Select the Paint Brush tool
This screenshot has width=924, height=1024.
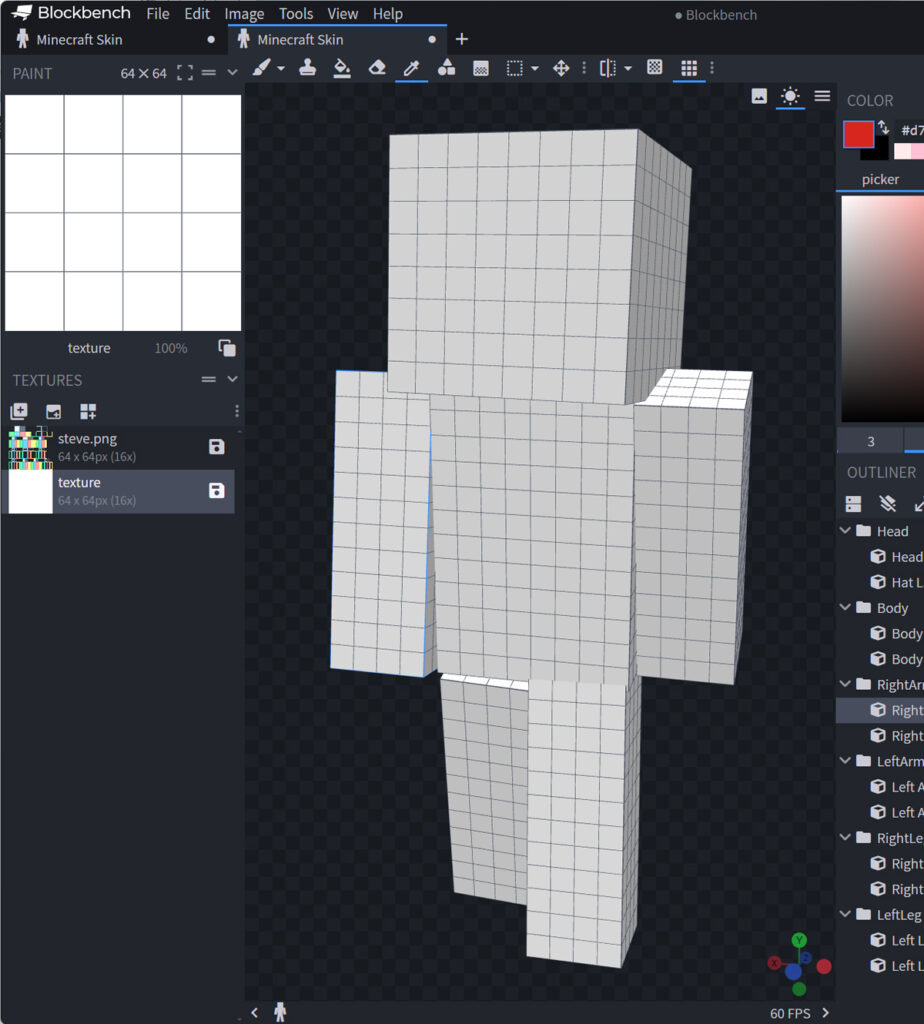pyautogui.click(x=260, y=68)
